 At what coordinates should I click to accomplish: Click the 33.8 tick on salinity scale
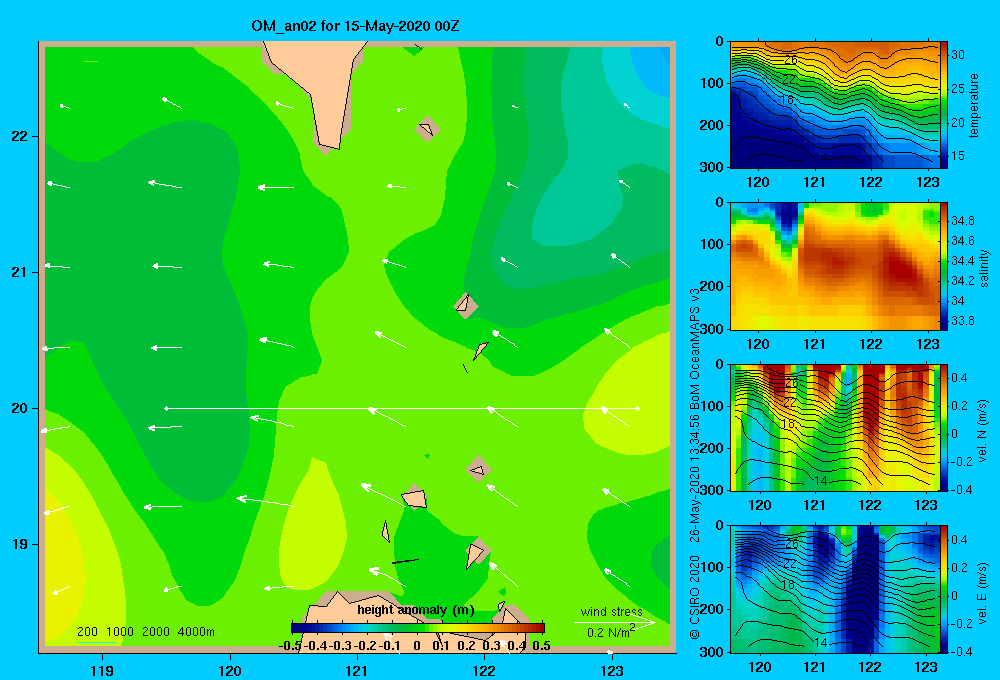pyautogui.click(x=962, y=321)
